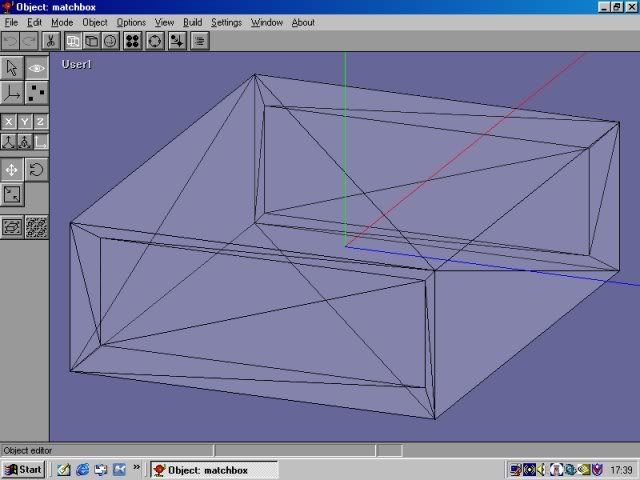Click the scale tool icon
The height and width of the screenshot is (480, 640).
tap(12, 194)
